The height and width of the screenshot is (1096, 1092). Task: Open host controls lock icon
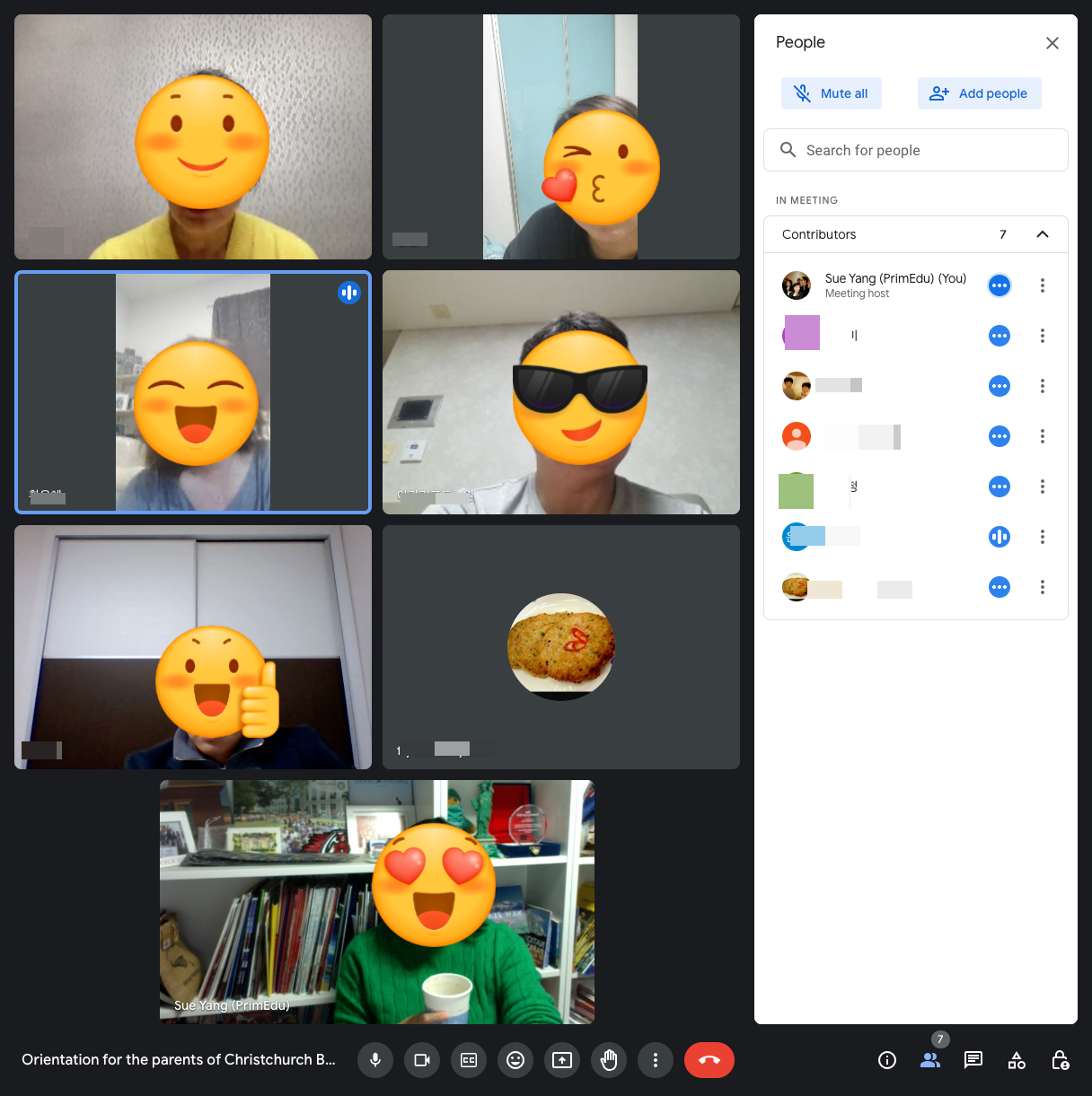pyautogui.click(x=1060, y=1060)
